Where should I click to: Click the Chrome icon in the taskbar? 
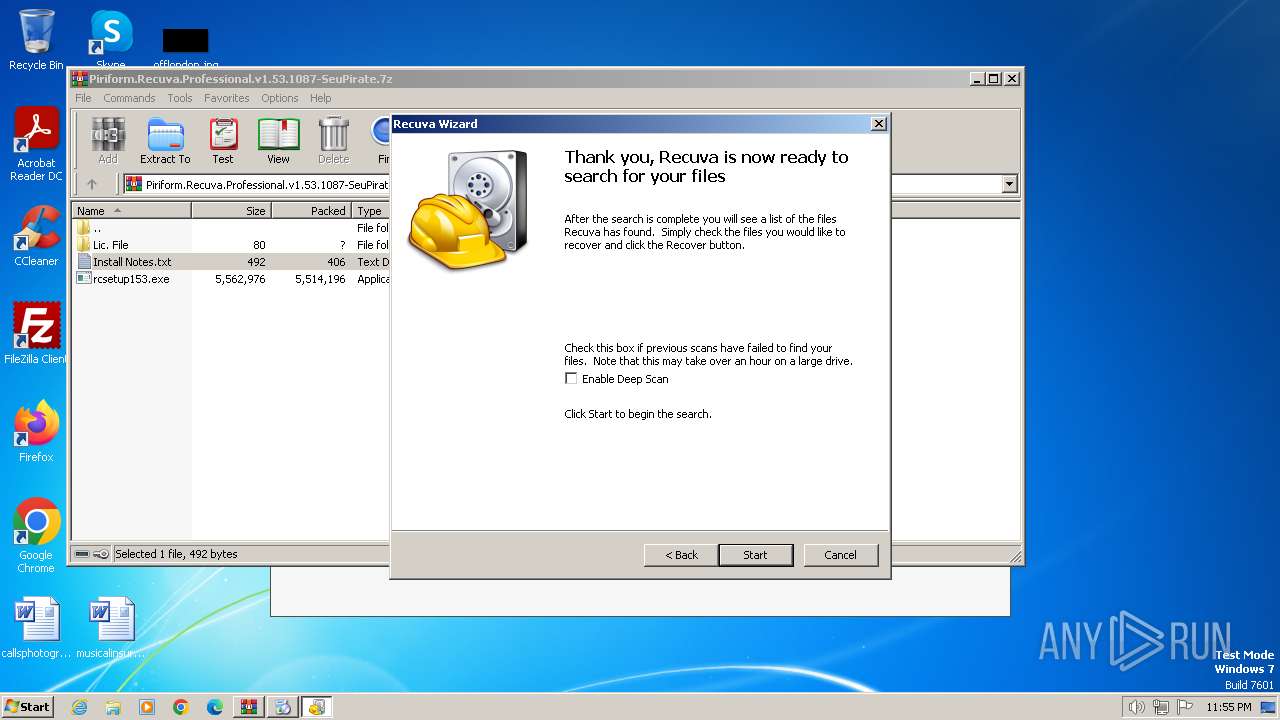point(181,707)
